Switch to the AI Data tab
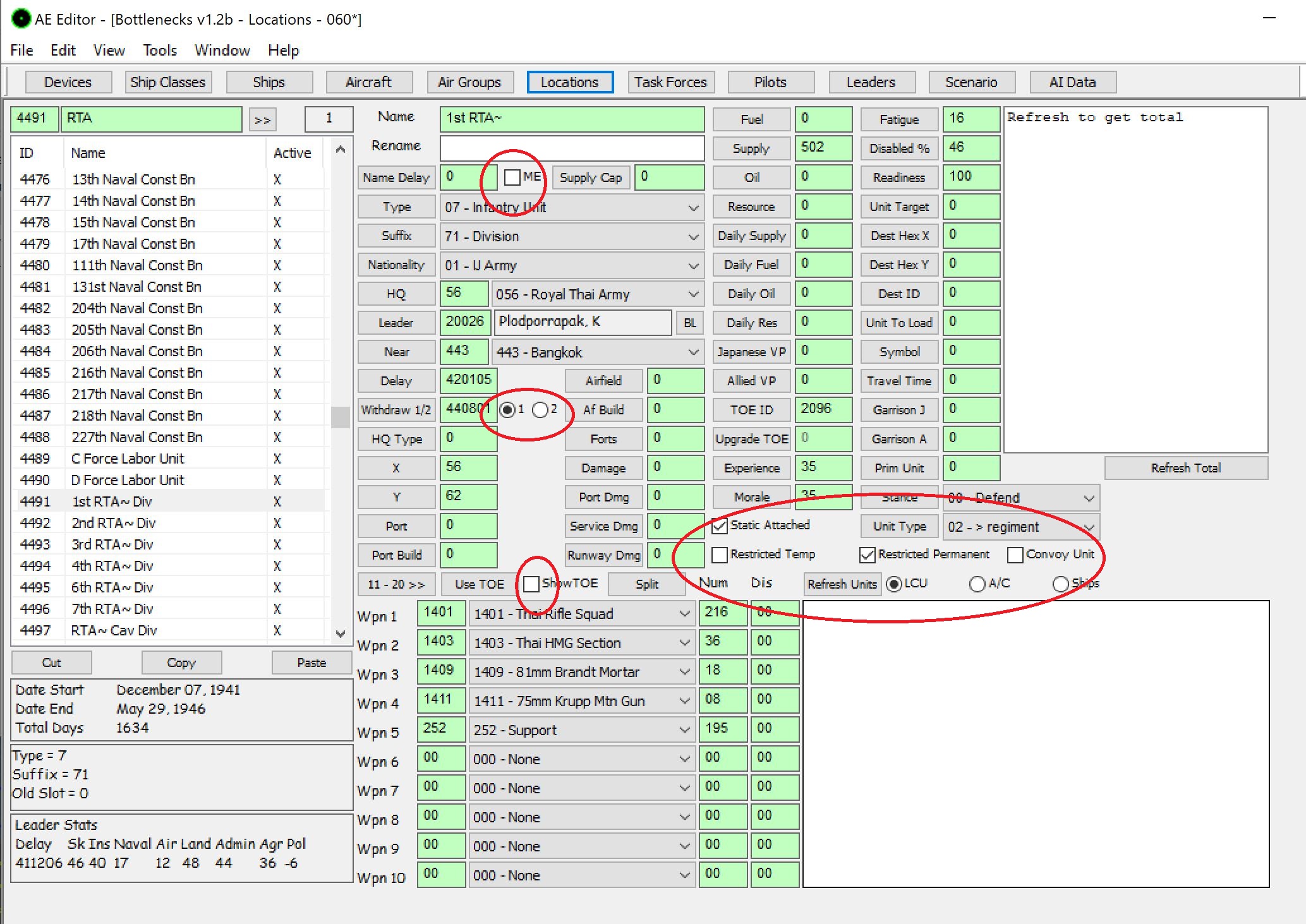The image size is (1306, 924). tap(1073, 82)
